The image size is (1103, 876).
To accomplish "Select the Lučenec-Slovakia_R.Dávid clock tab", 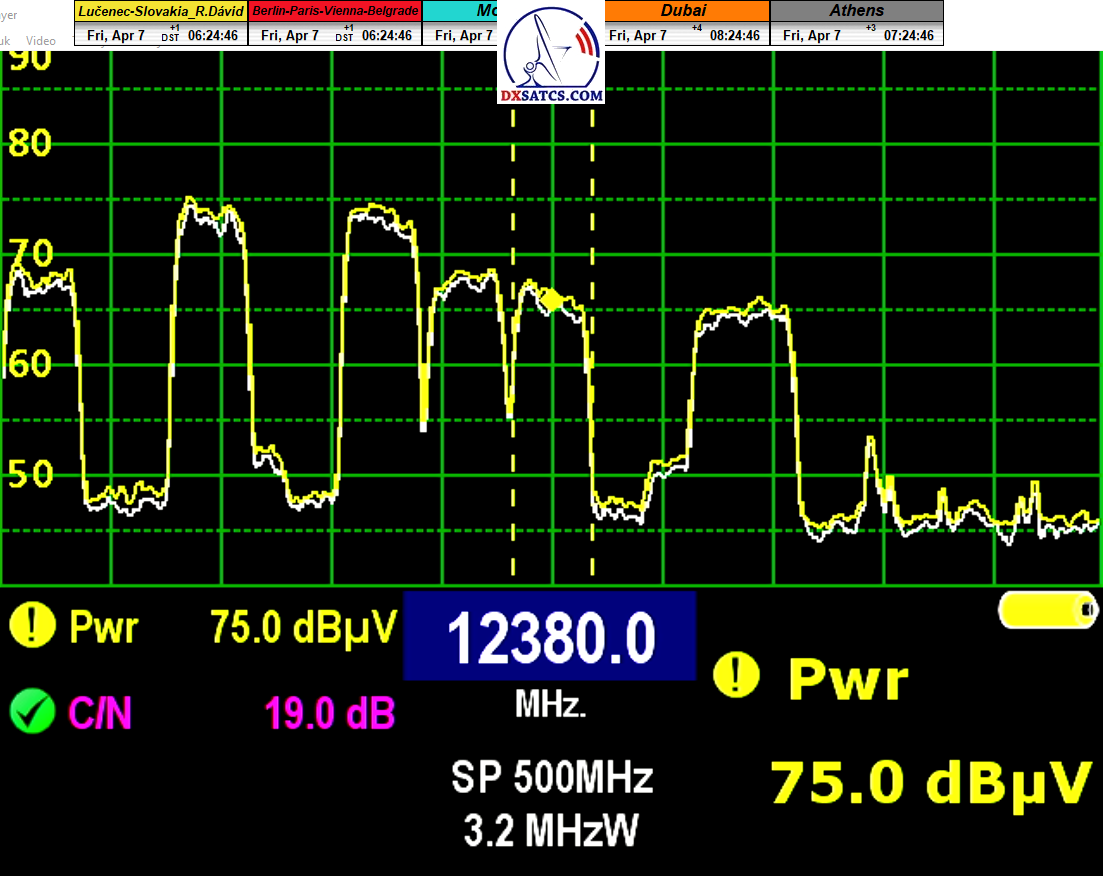I will [160, 11].
